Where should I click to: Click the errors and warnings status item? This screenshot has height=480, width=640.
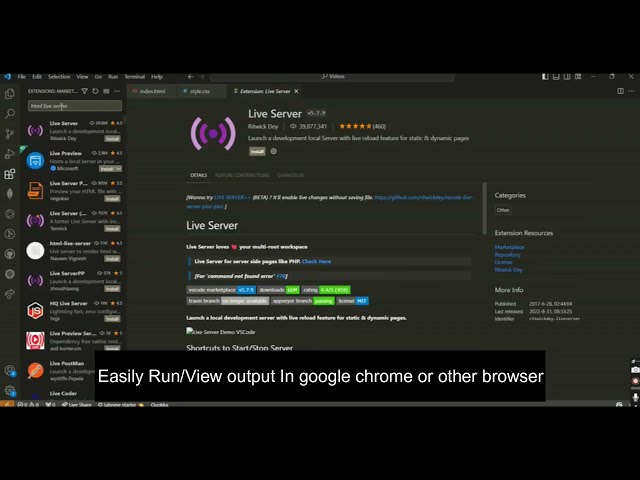click(x=28, y=404)
